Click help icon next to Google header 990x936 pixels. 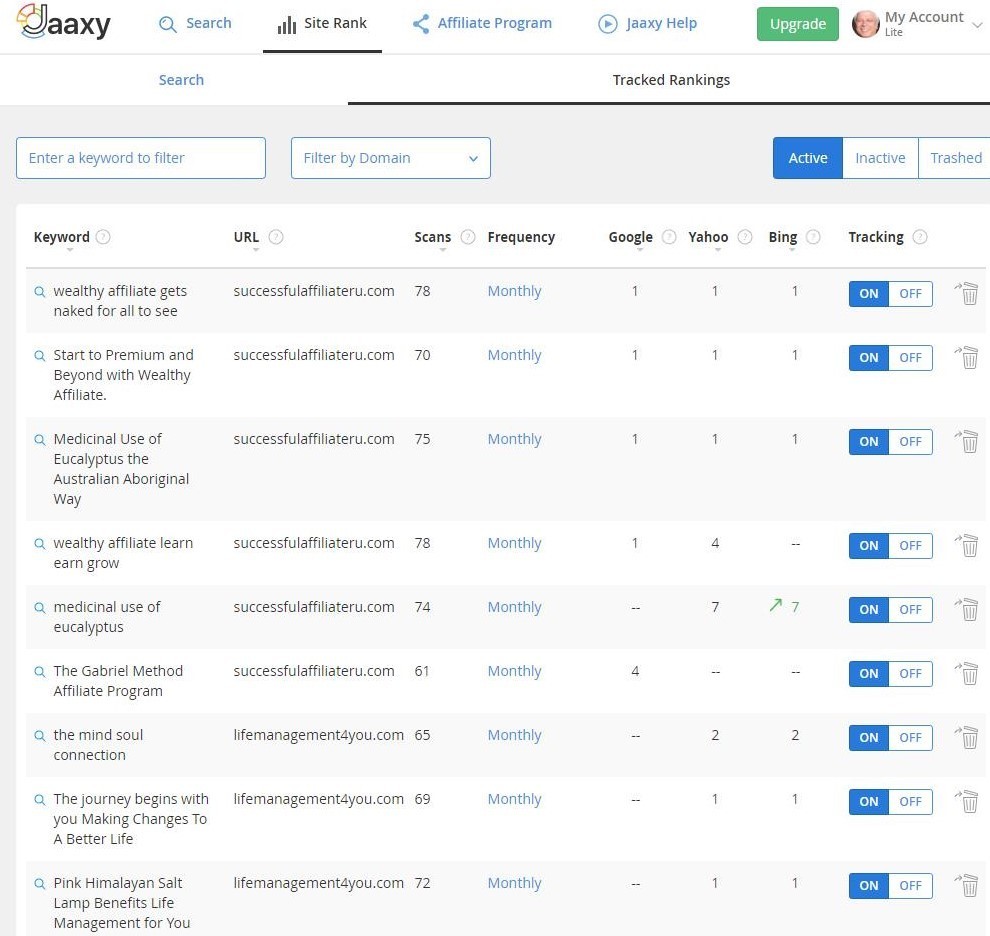tap(669, 237)
